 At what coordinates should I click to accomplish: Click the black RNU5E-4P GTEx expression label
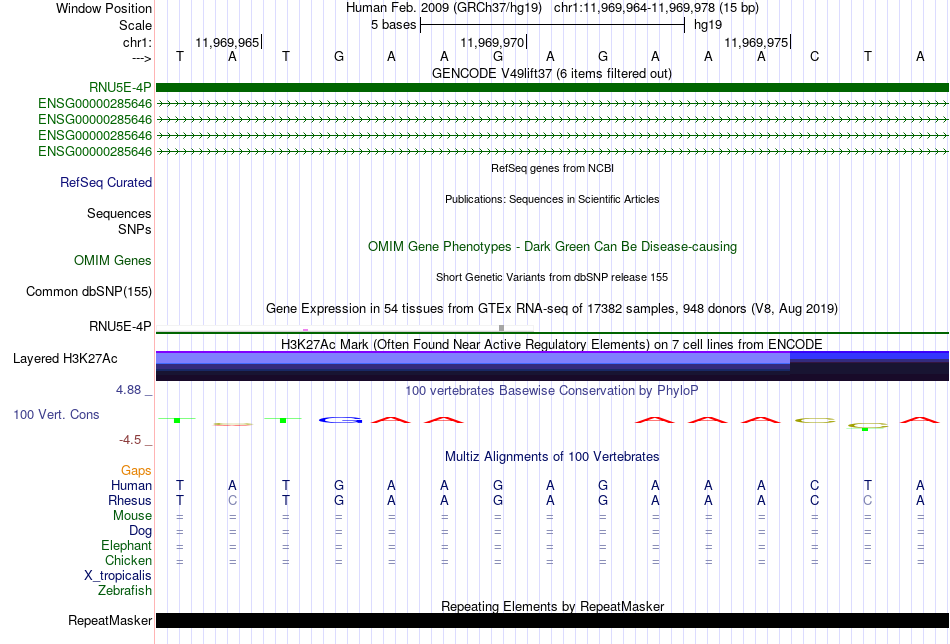coord(120,327)
